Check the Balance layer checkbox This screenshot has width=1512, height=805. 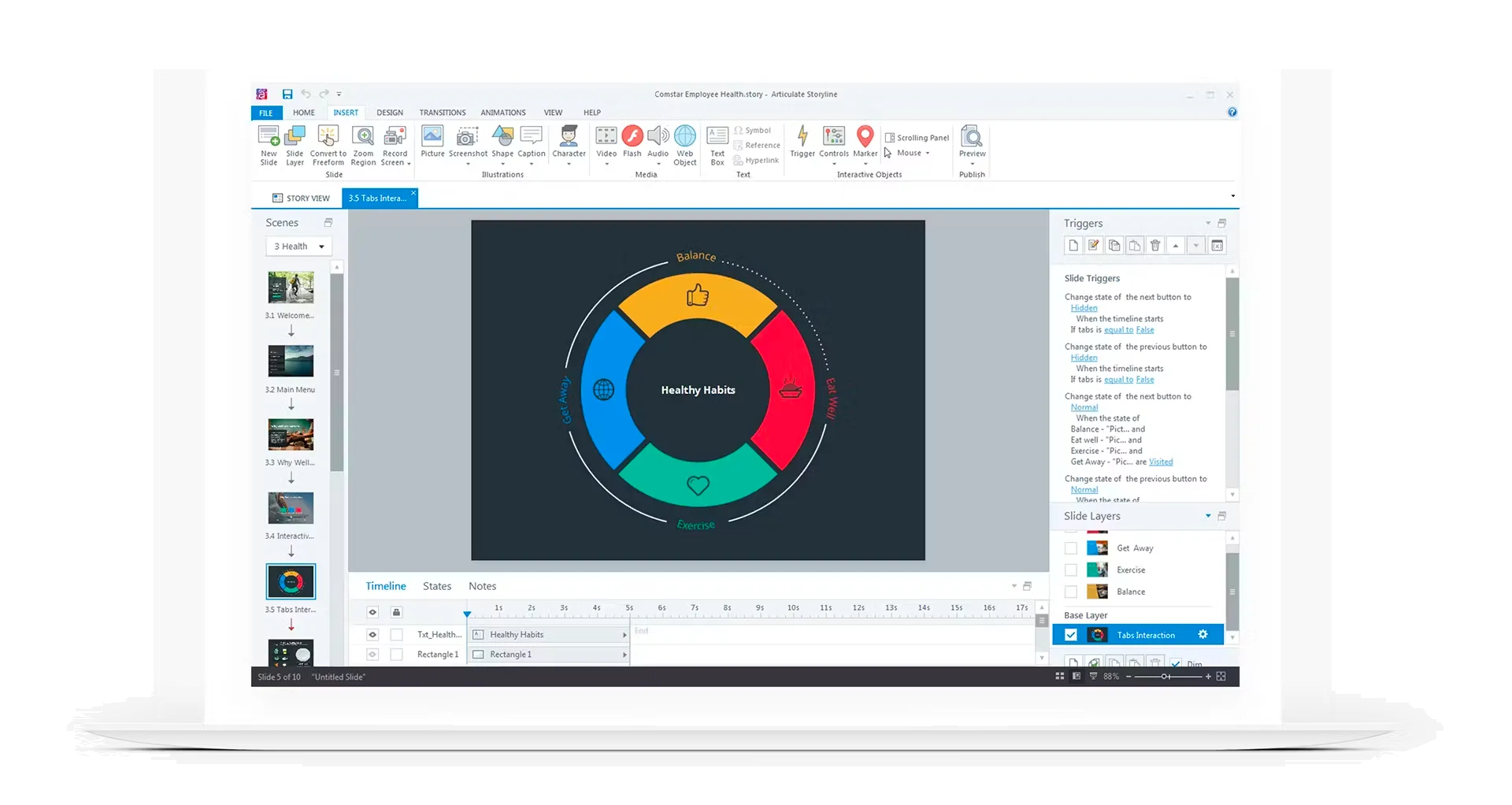[x=1071, y=592]
